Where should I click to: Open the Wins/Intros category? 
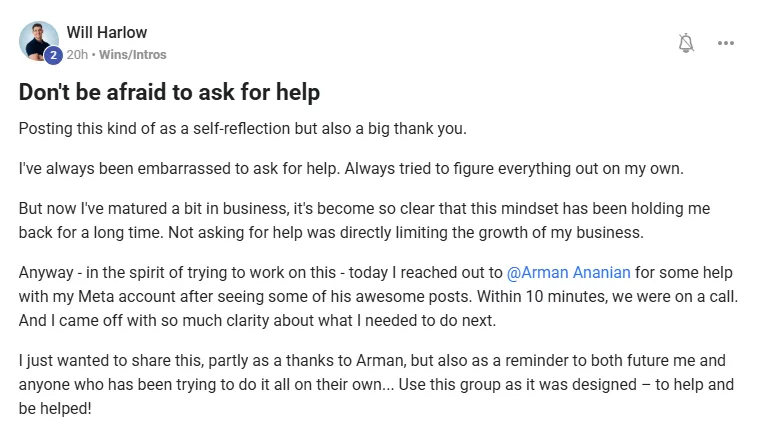[133, 55]
